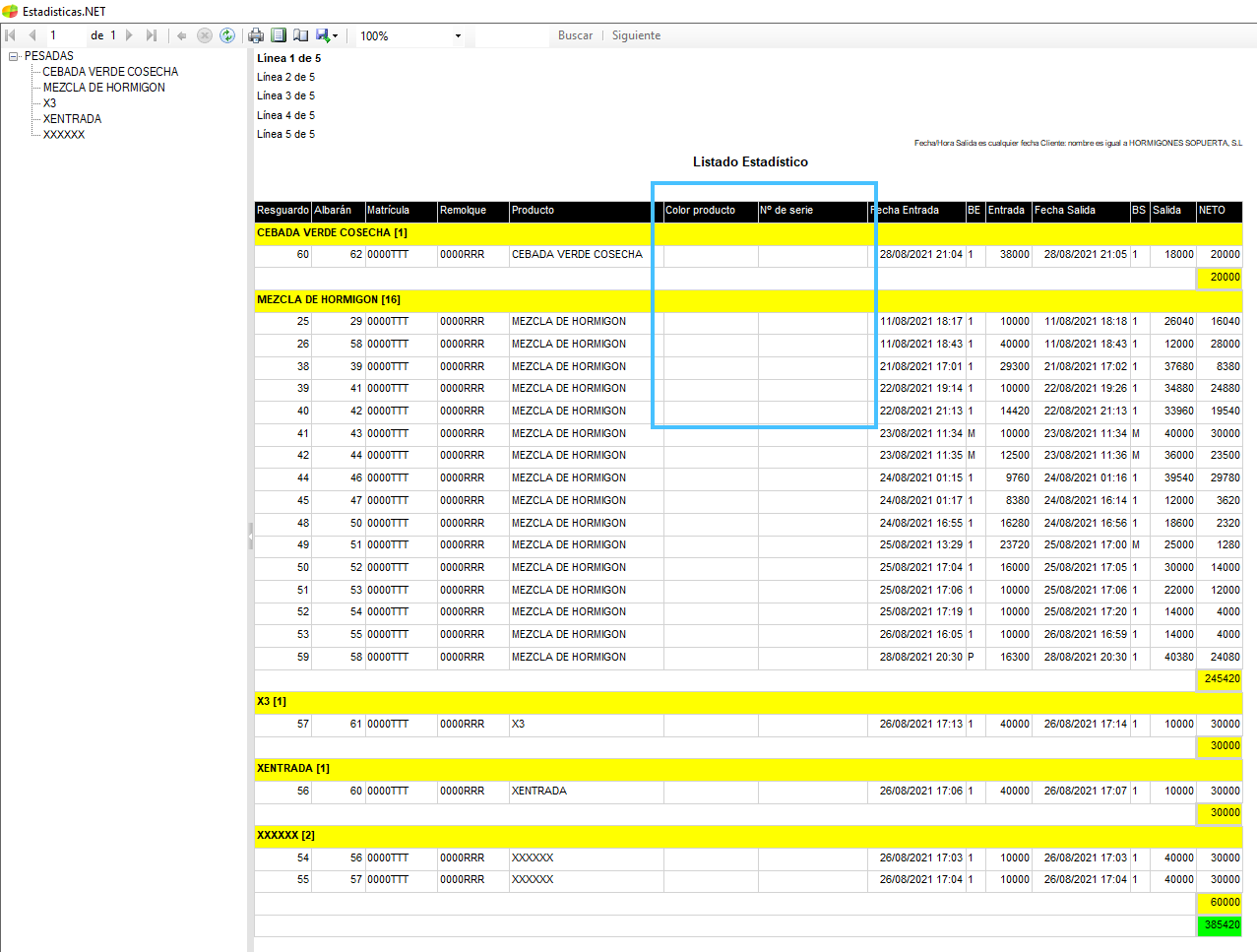1257x952 pixels.
Task: Click the 'Línea 2 de 5' text
Action: 285,77
